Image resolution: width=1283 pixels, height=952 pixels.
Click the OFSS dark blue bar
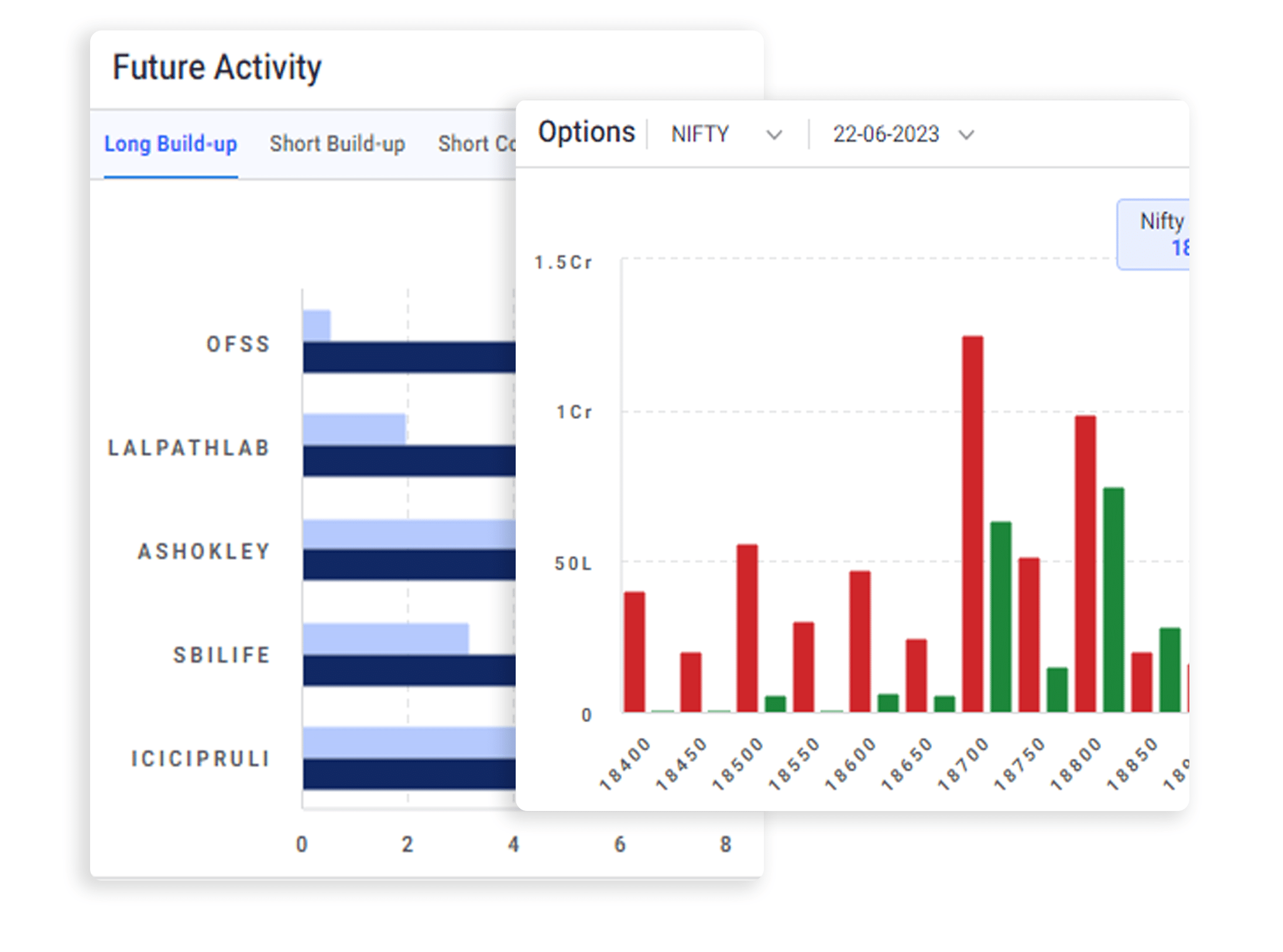point(409,357)
